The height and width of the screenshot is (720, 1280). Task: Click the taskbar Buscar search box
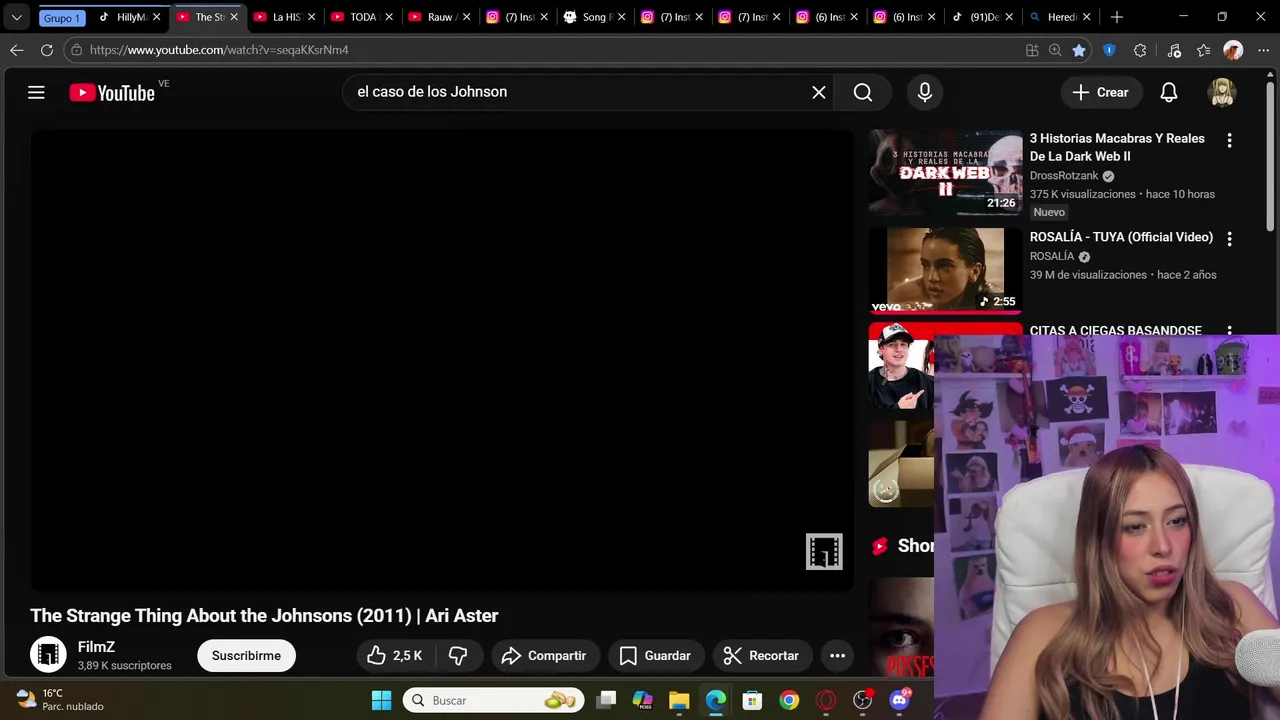(x=495, y=700)
